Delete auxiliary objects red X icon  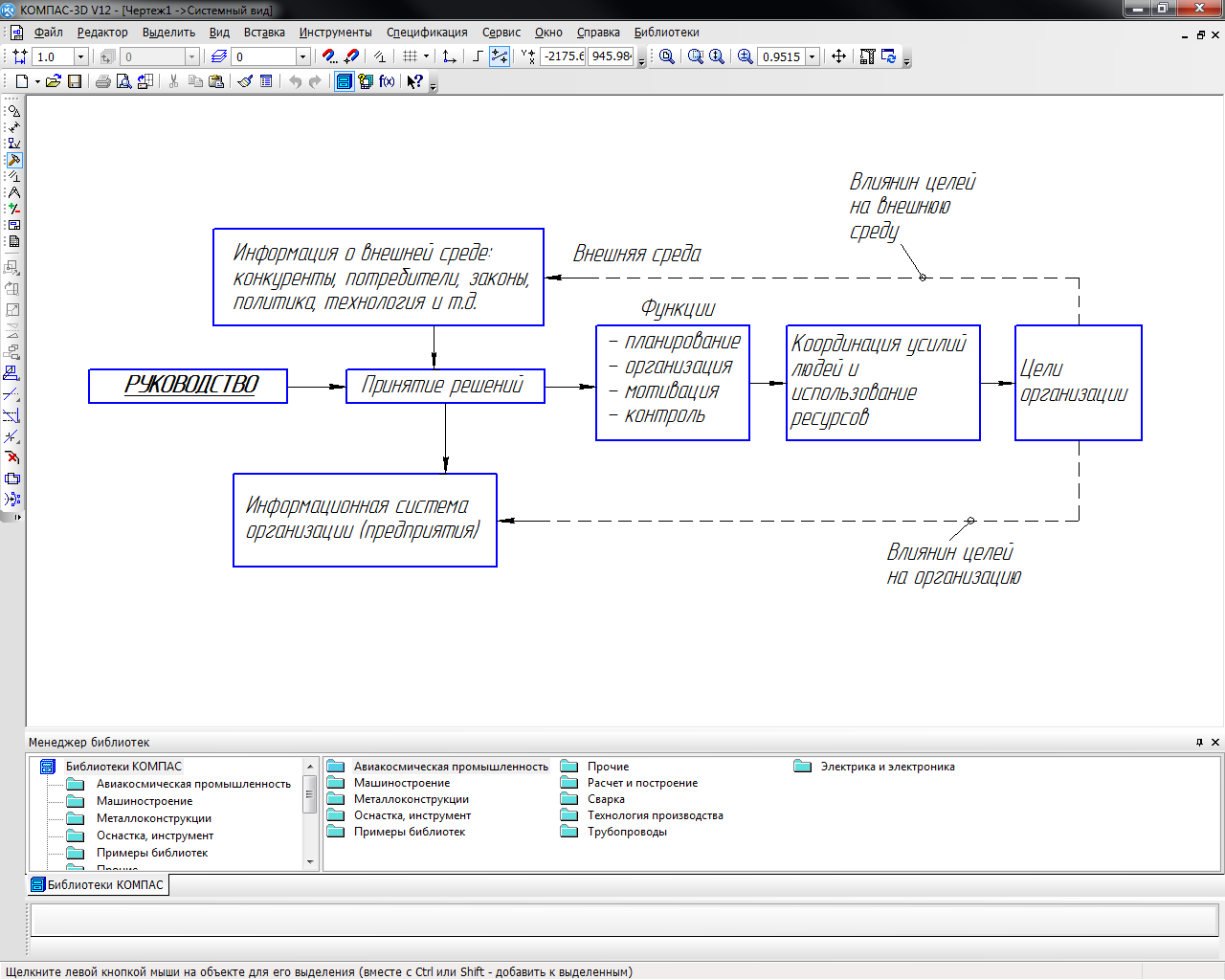pos(12,457)
